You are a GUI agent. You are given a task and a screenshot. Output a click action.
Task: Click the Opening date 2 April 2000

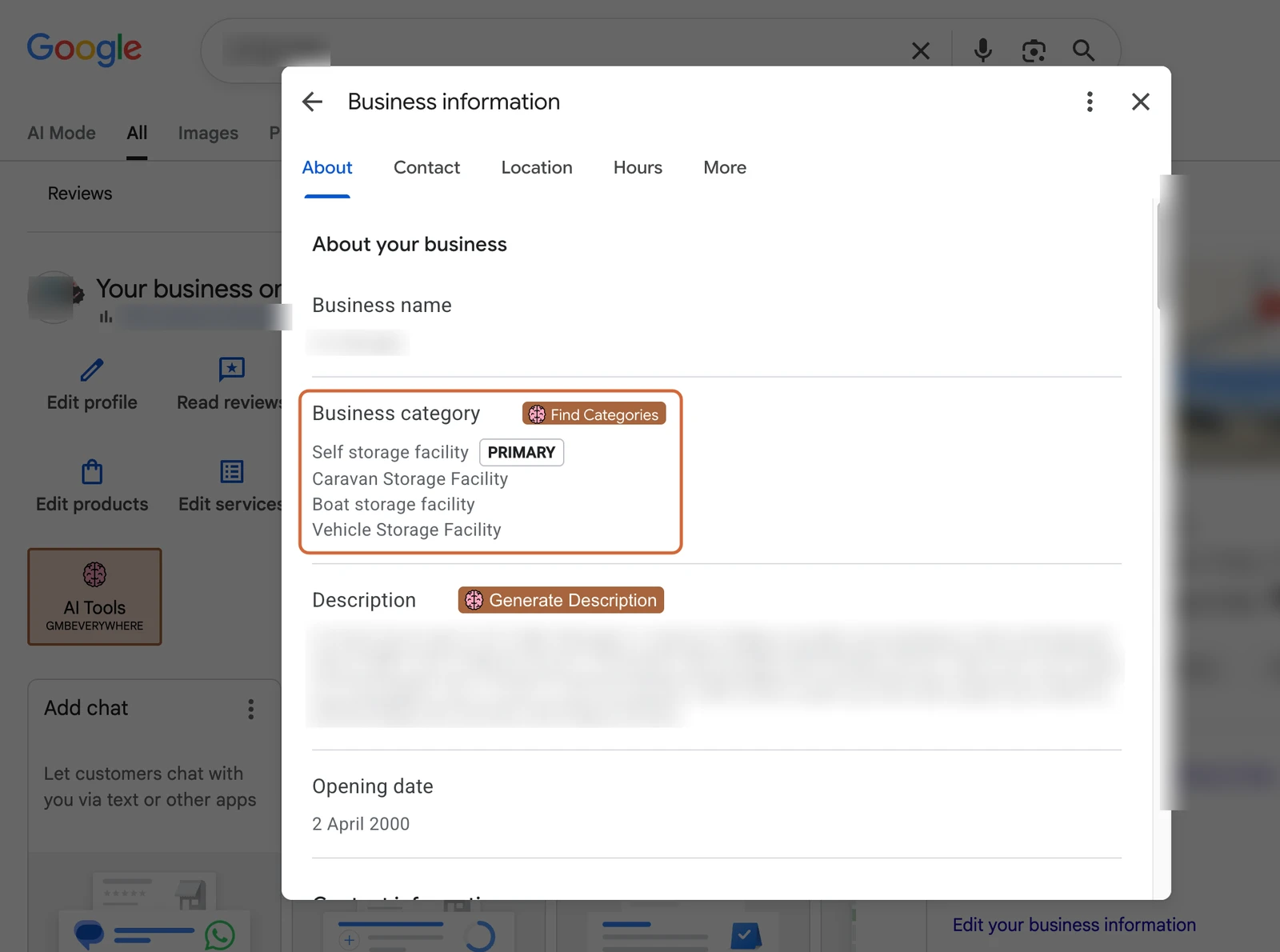[x=361, y=824]
